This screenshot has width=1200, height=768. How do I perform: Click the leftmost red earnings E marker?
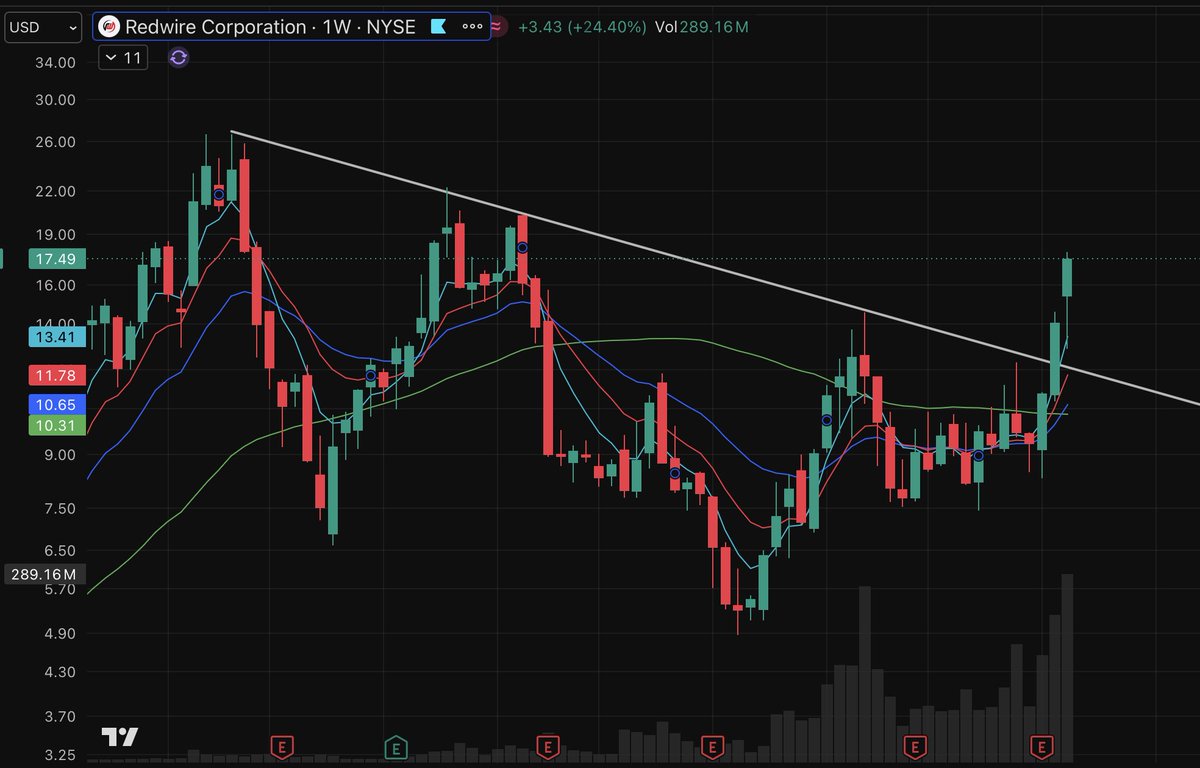pos(283,745)
